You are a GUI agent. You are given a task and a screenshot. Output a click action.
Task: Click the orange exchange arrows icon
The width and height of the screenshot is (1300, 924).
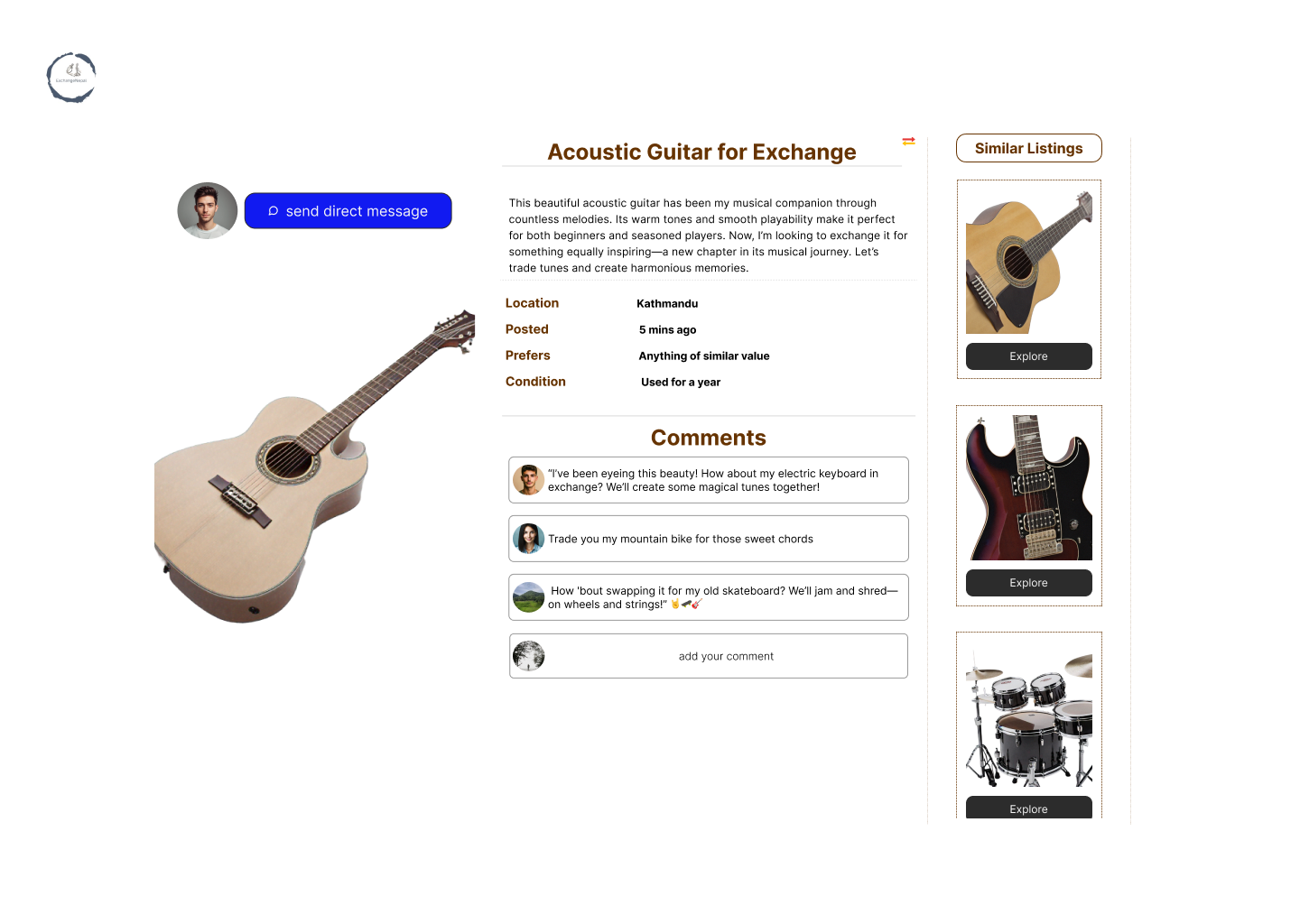[x=908, y=141]
